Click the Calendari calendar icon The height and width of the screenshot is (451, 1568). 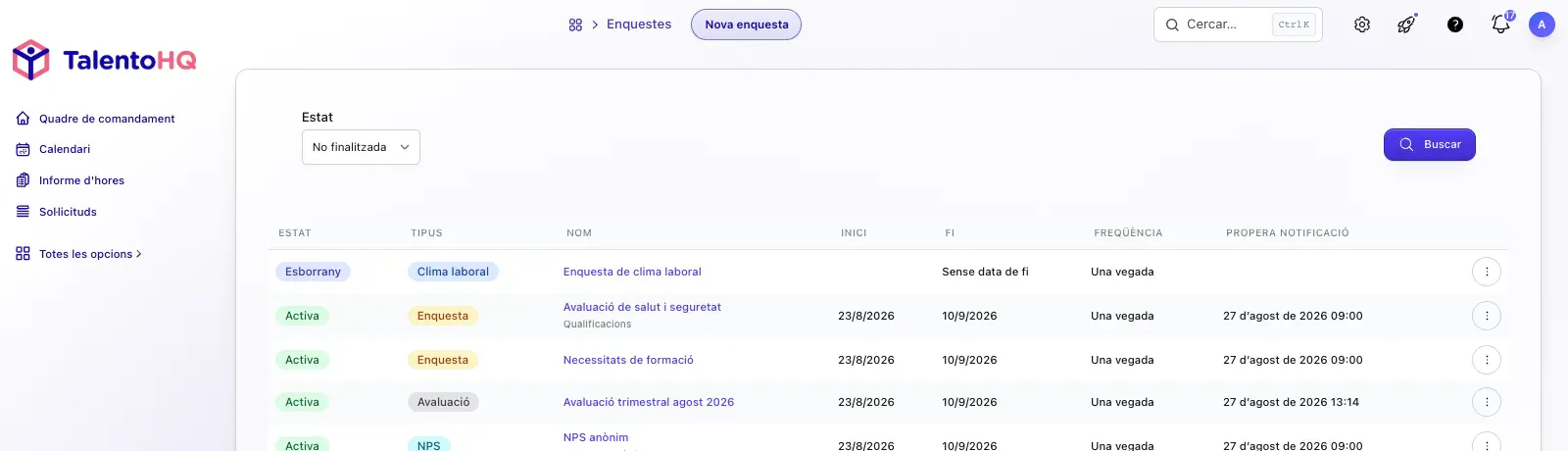click(23, 149)
